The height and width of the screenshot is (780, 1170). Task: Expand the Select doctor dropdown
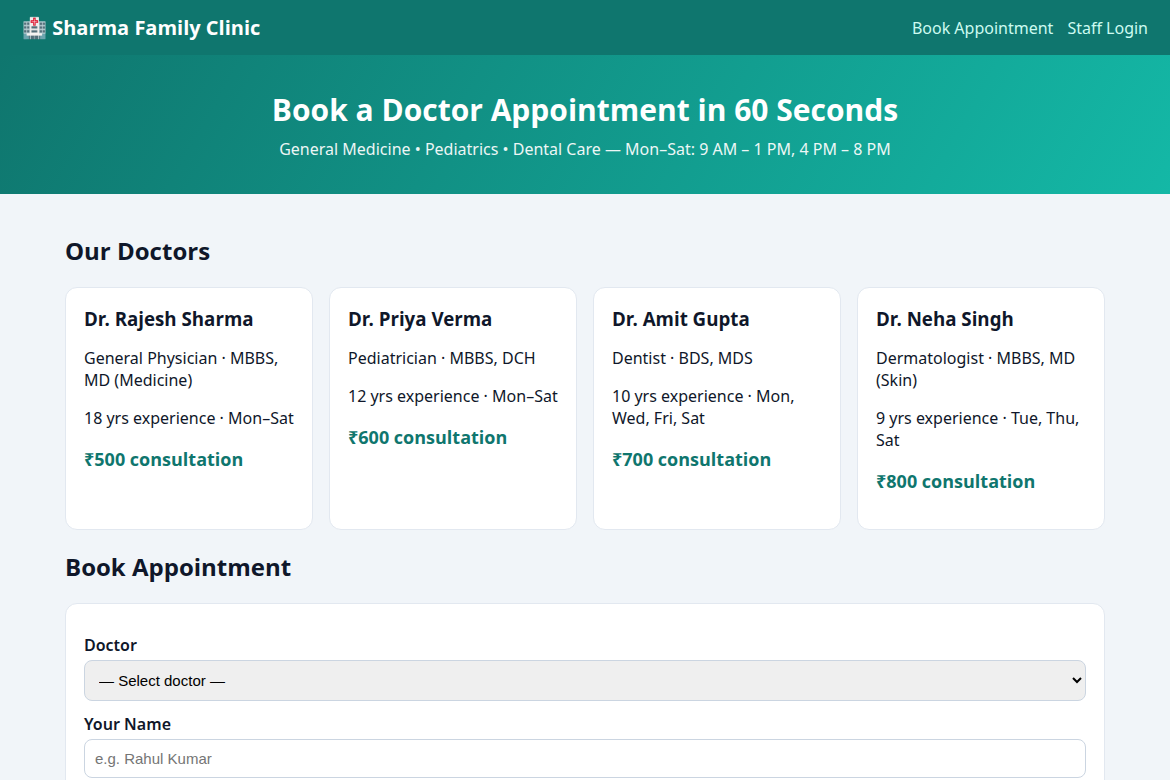(585, 681)
